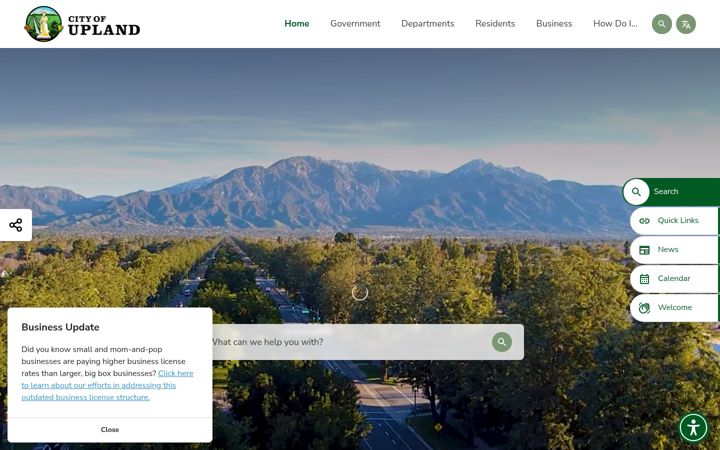
Task: Click the translate language icon
Action: click(686, 24)
